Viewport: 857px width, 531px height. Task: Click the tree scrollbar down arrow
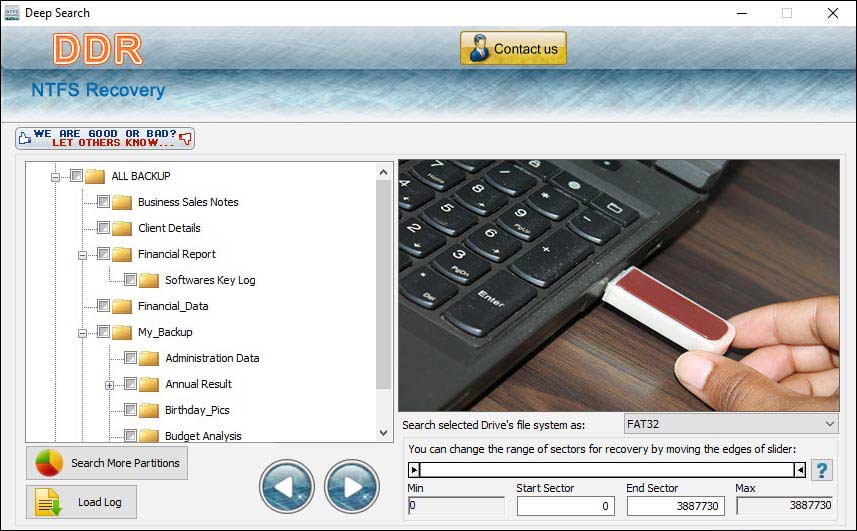point(384,433)
